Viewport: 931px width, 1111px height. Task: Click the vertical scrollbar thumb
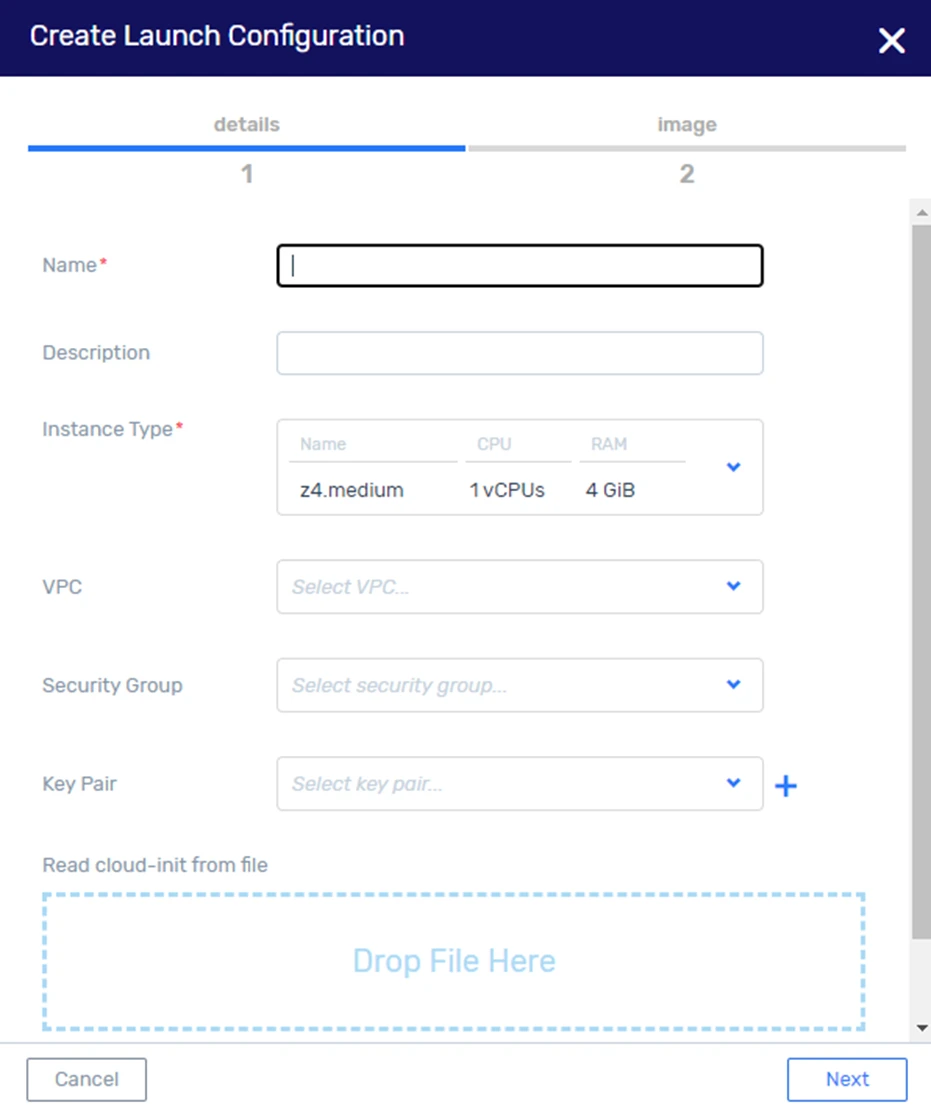(920, 580)
